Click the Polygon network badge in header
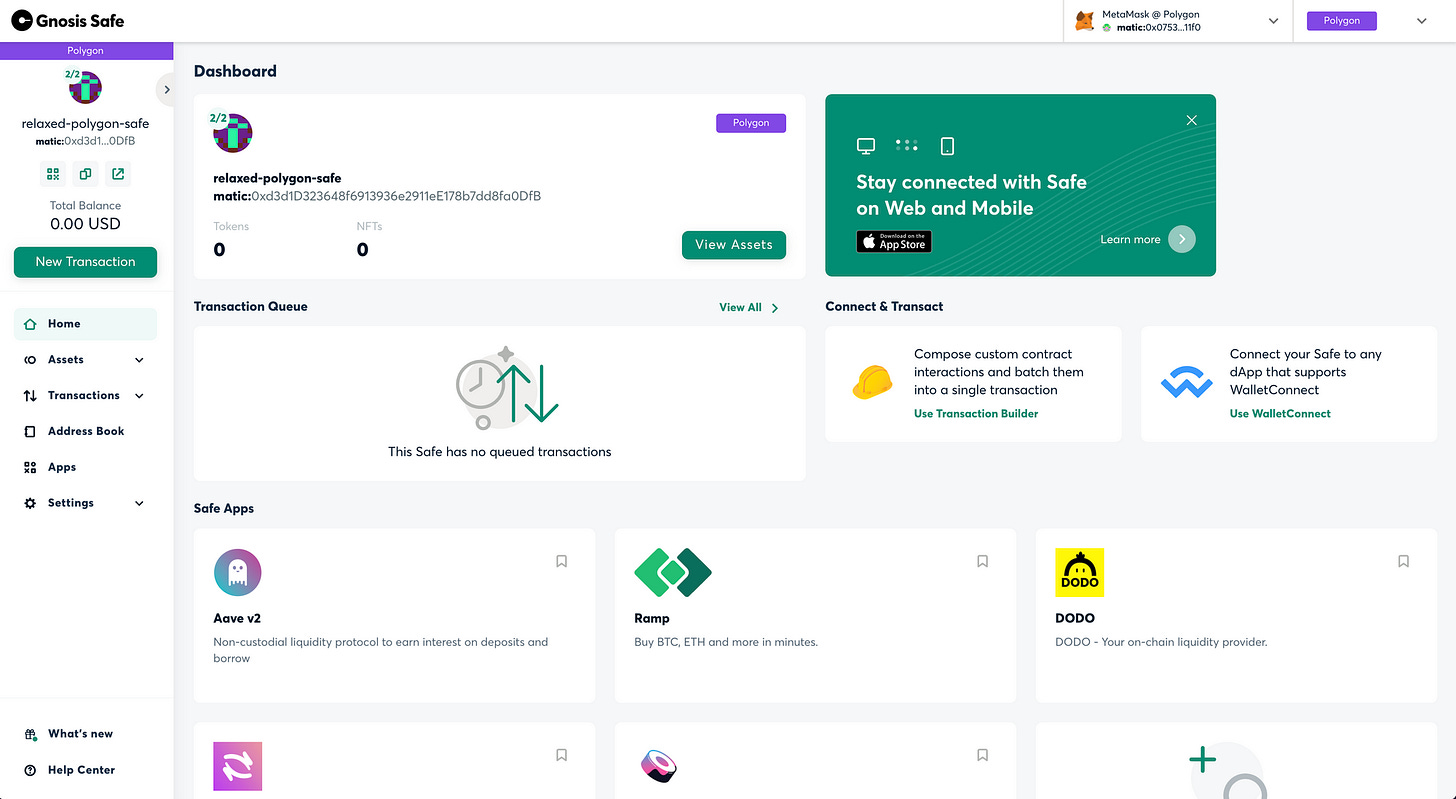 (x=1342, y=21)
